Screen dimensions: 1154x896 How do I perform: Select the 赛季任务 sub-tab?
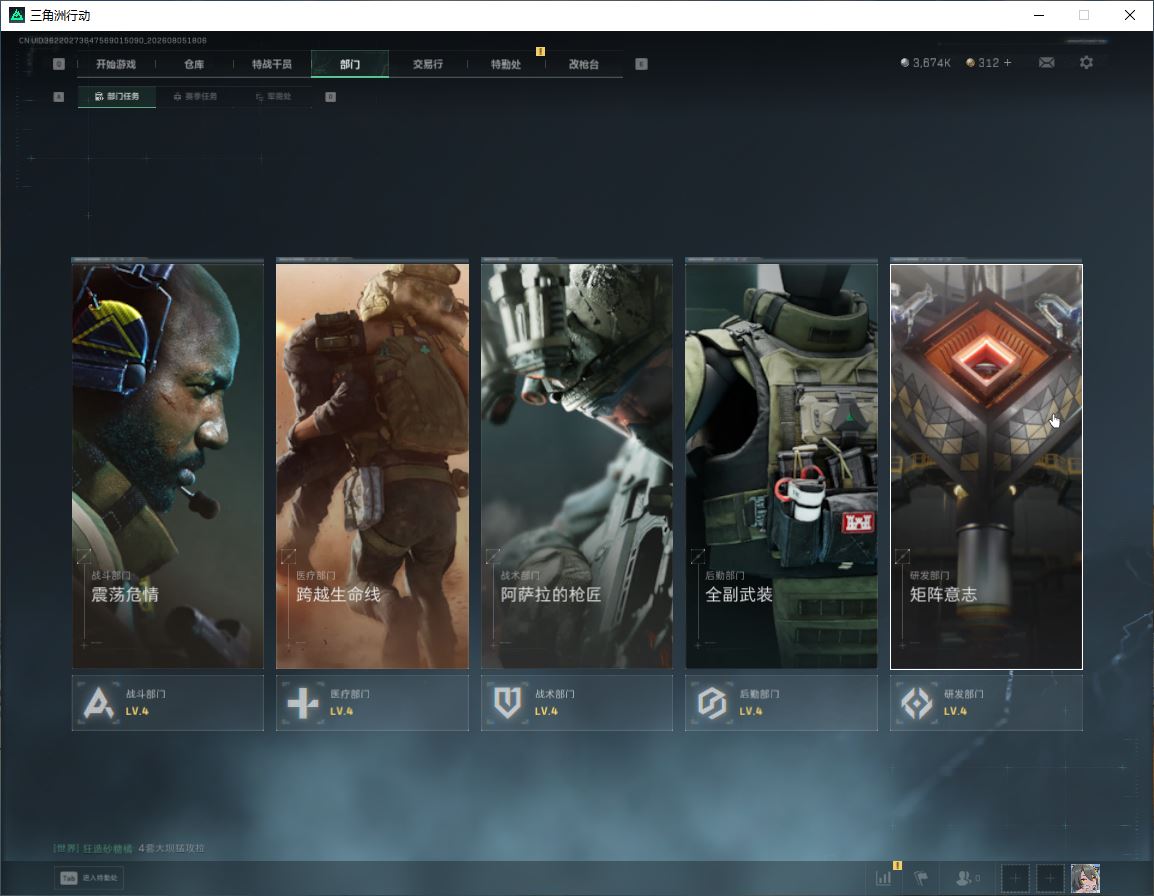coord(195,96)
